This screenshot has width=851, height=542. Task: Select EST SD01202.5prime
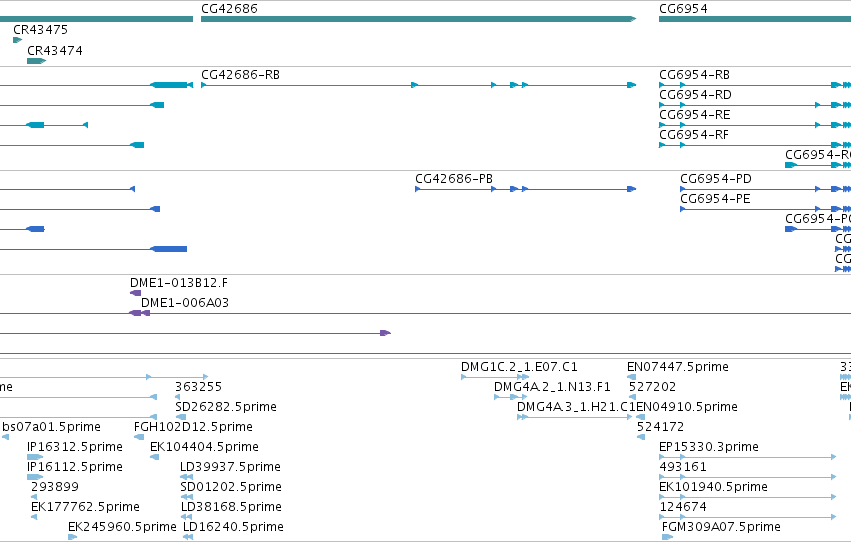[231, 487]
